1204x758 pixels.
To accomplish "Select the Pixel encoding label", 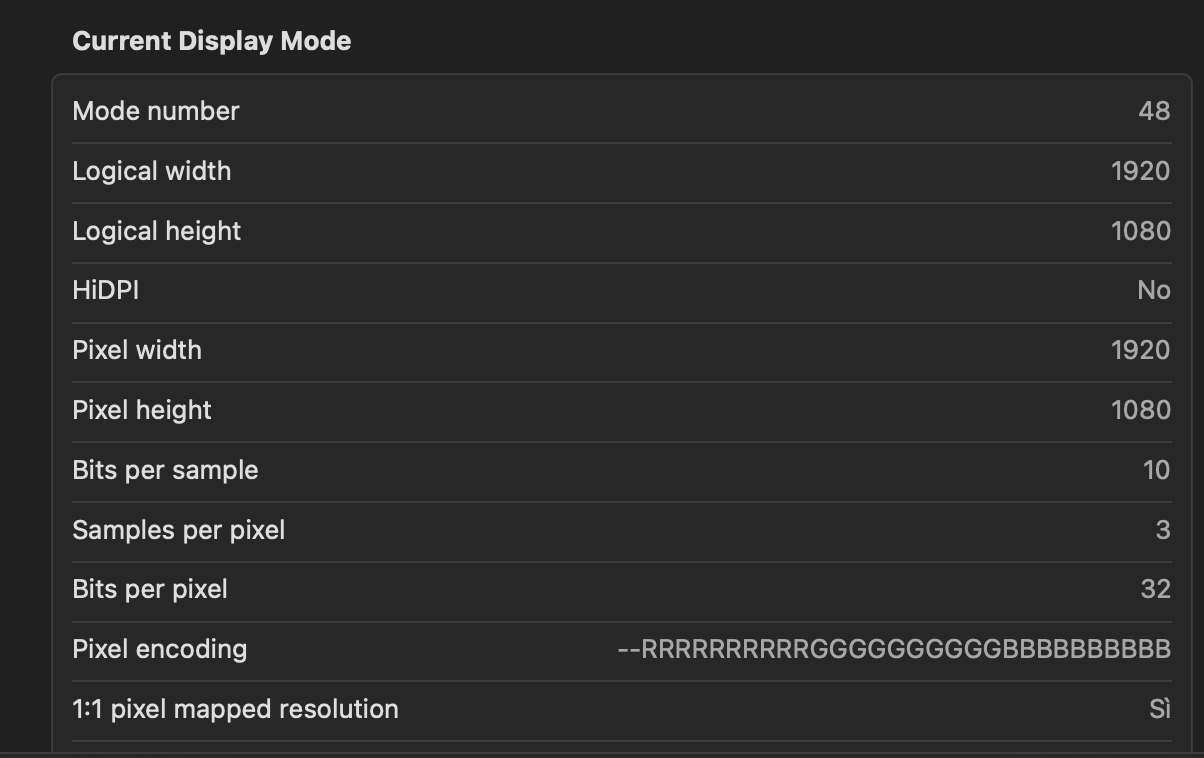I will tap(159, 649).
